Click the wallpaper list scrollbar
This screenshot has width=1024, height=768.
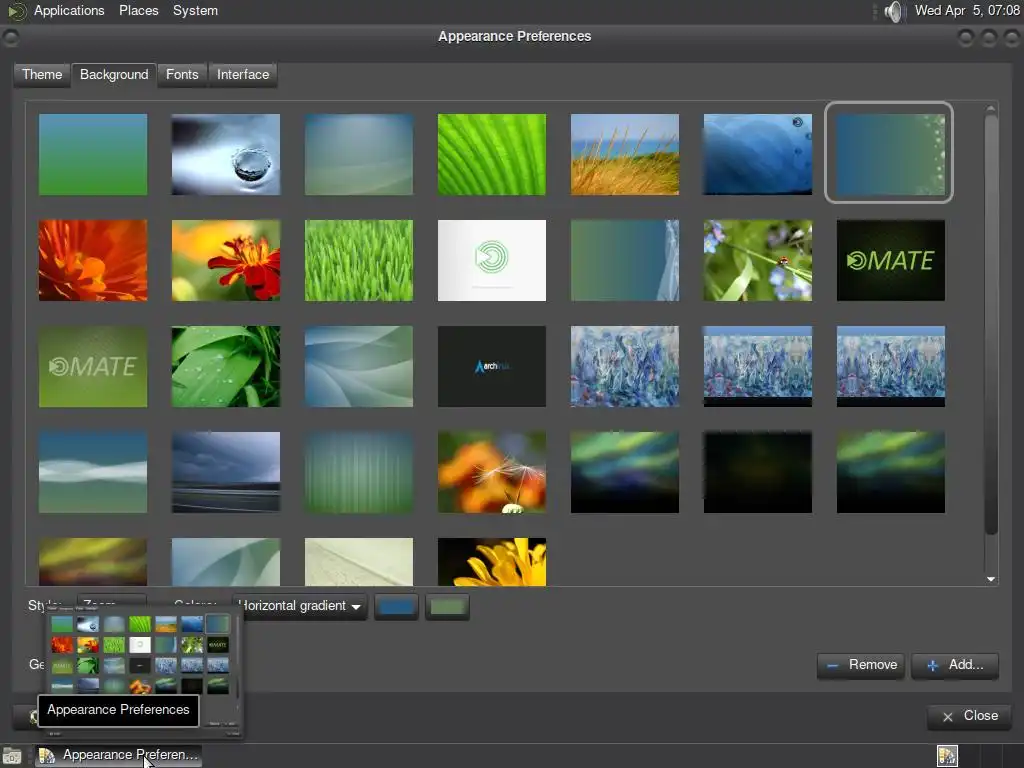(991, 325)
